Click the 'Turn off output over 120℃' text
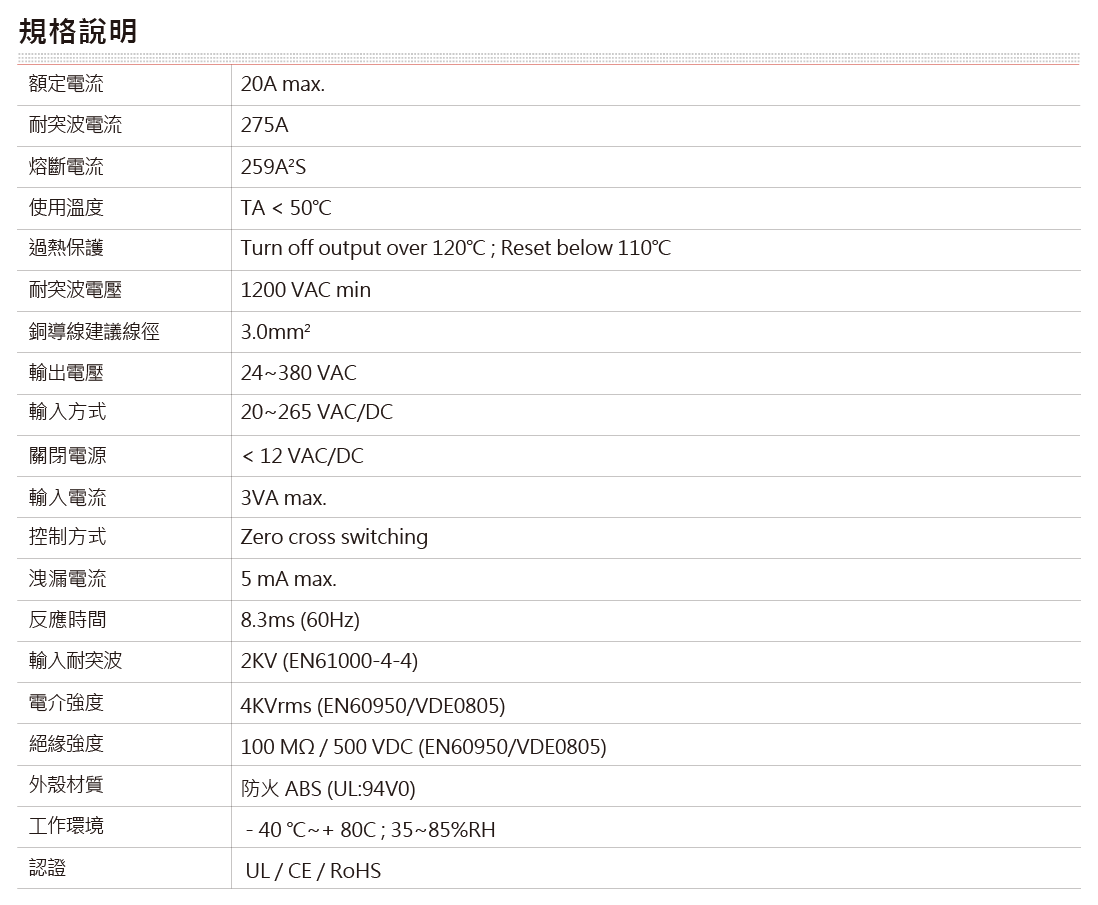 click(x=361, y=248)
